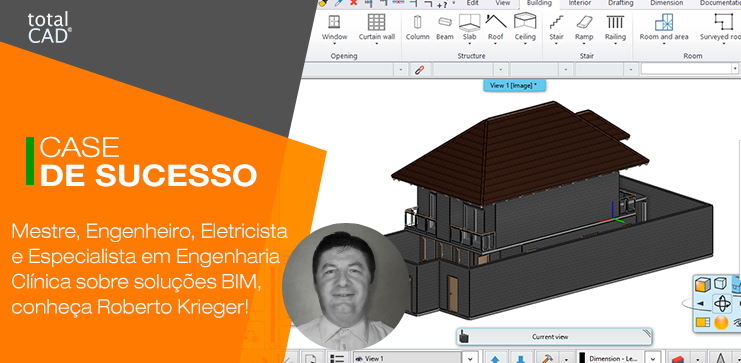Image resolution: width=741 pixels, height=363 pixels.
Task: Expand the Ceiling dropdown arrow
Action: (x=525, y=44)
